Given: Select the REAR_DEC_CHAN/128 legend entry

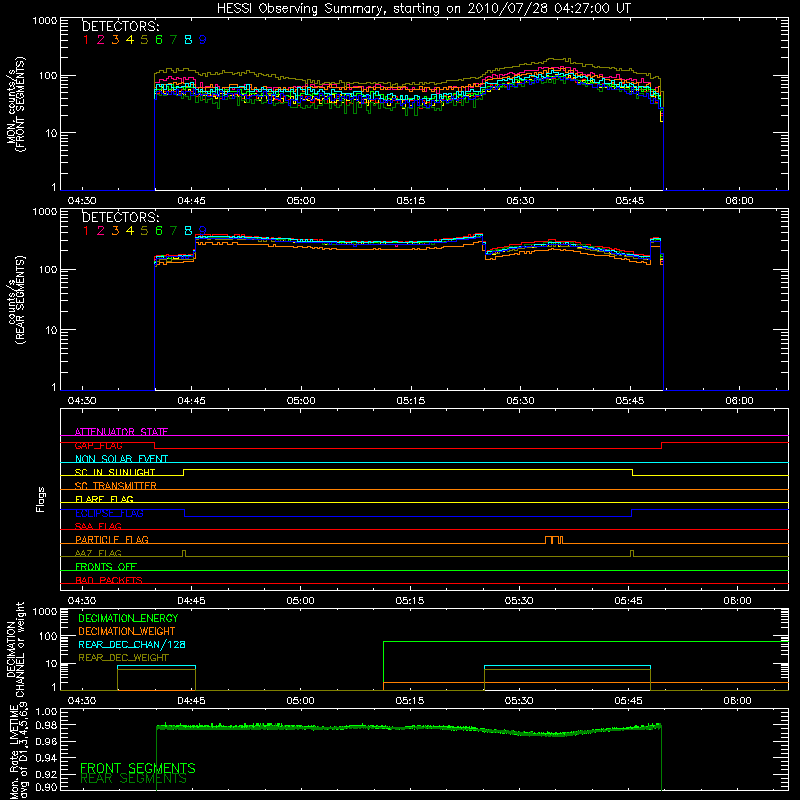Looking at the screenshot, I should point(132,645).
